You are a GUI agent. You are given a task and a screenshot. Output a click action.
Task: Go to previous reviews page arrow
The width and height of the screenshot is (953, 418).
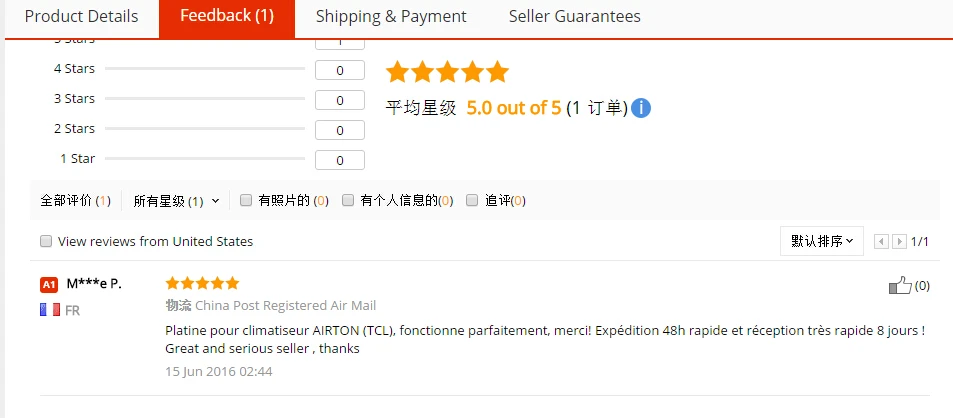(881, 241)
